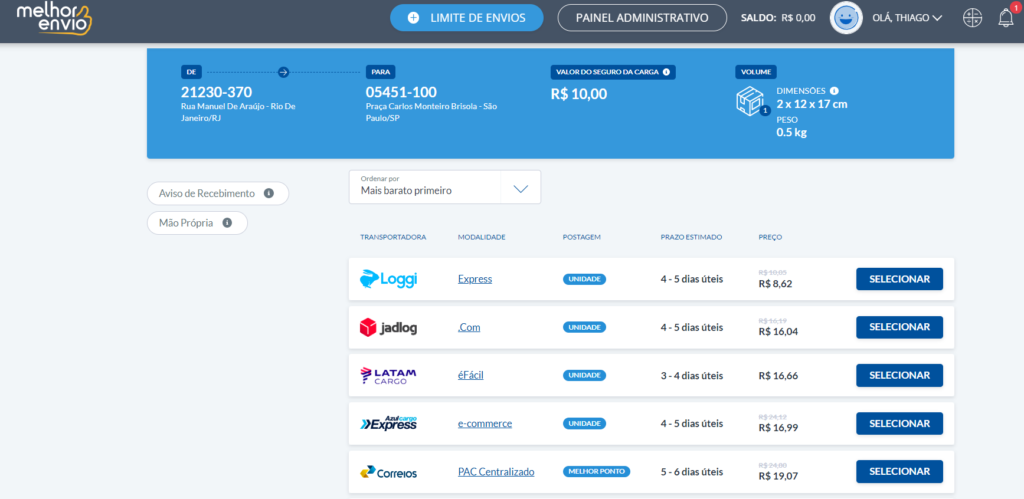Open Painel Administrativo

642,18
